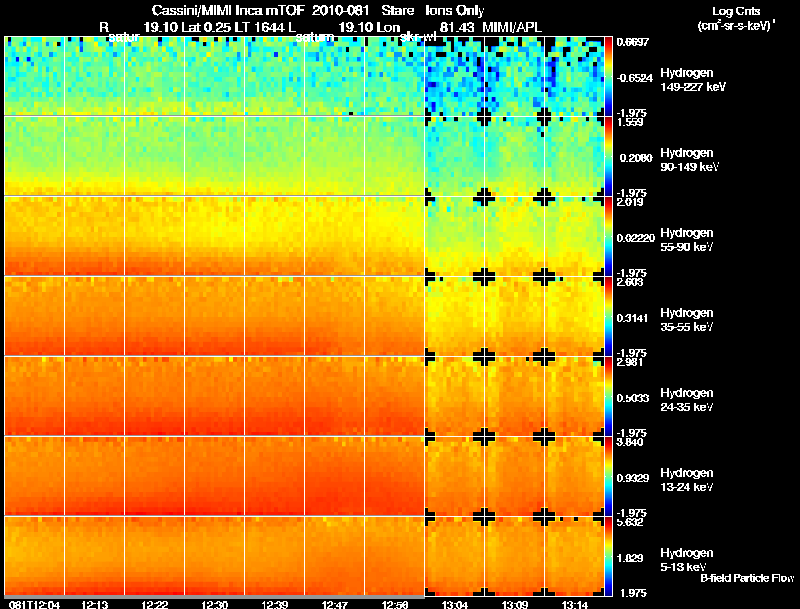Click the 'skr-wl' label above the plot
Screen dimensions: 800x609
click(x=418, y=37)
